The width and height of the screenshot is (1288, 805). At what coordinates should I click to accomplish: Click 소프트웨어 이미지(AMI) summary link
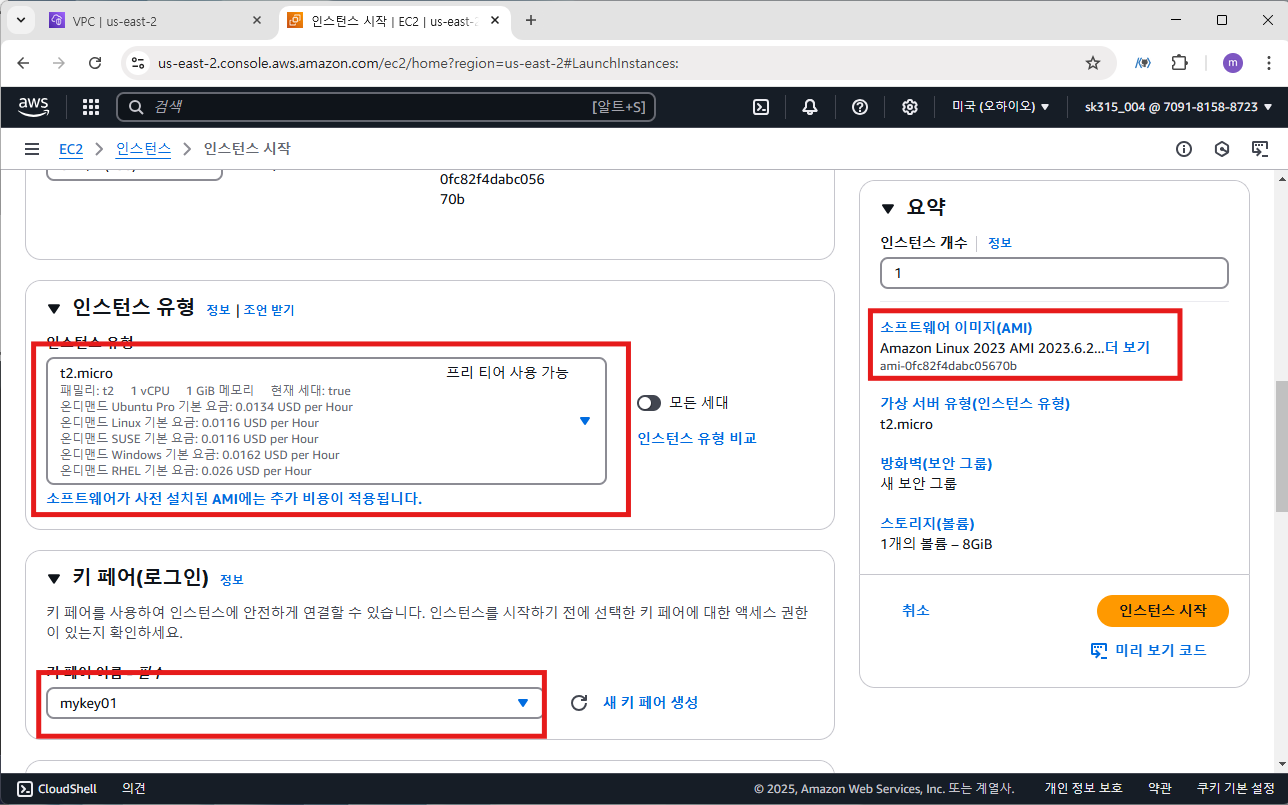tap(956, 327)
